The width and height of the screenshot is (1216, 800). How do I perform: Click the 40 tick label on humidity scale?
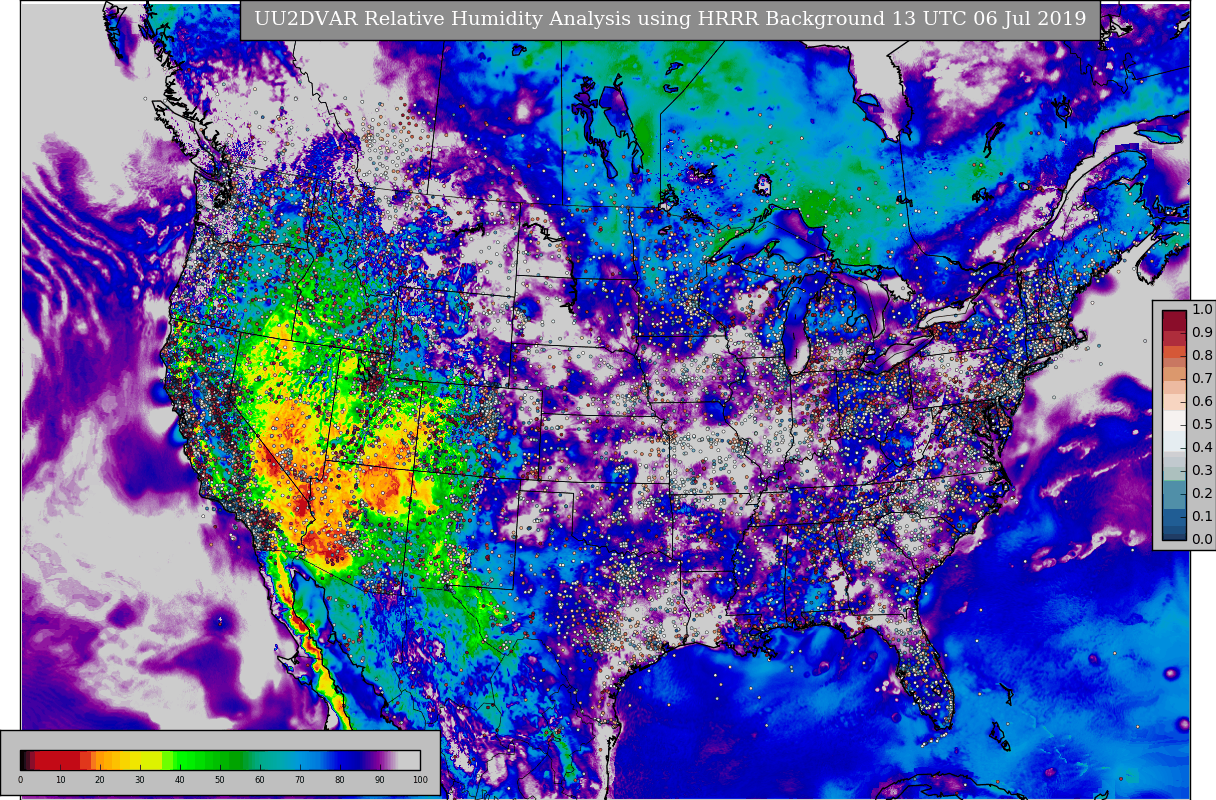(180, 780)
